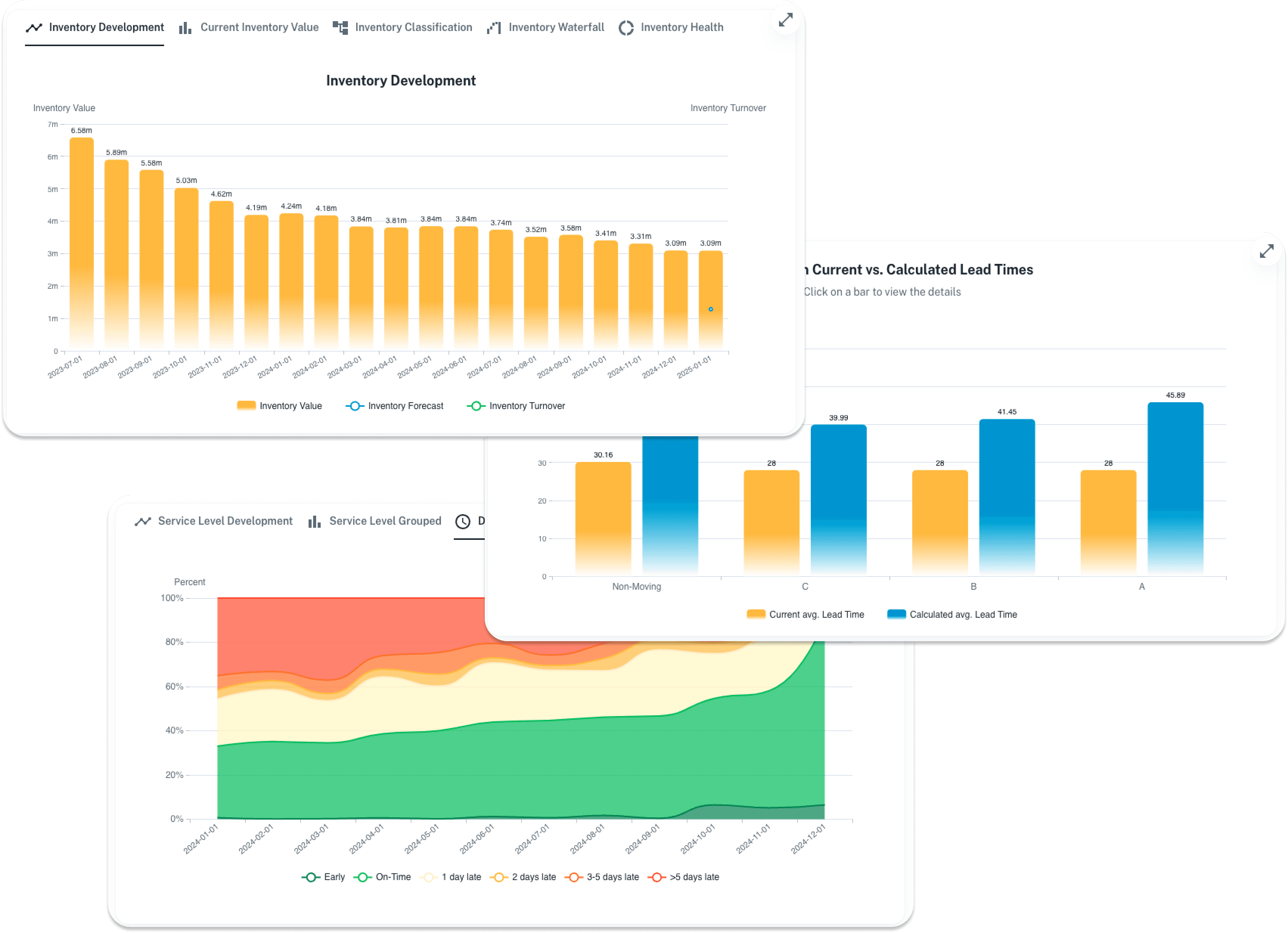Viewport: 1288px width, 933px height.
Task: Open the Service Level Development tab
Action: [x=225, y=521]
